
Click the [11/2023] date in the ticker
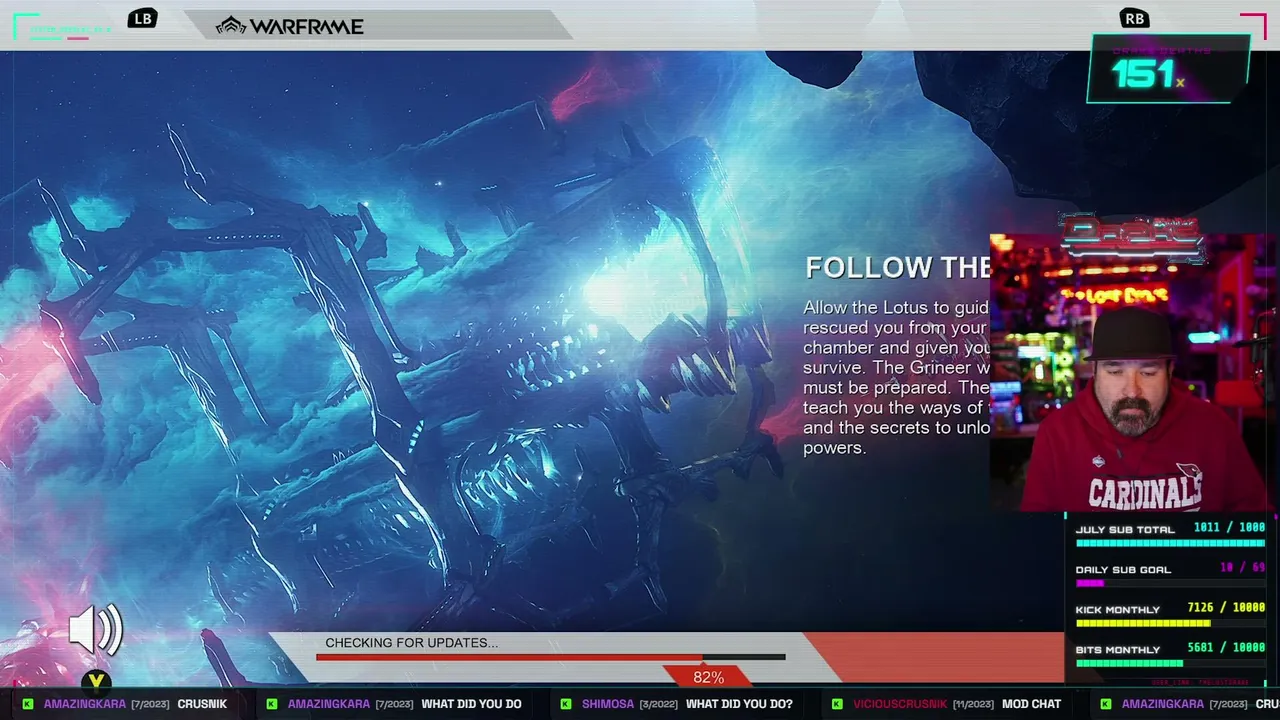[x=974, y=704]
